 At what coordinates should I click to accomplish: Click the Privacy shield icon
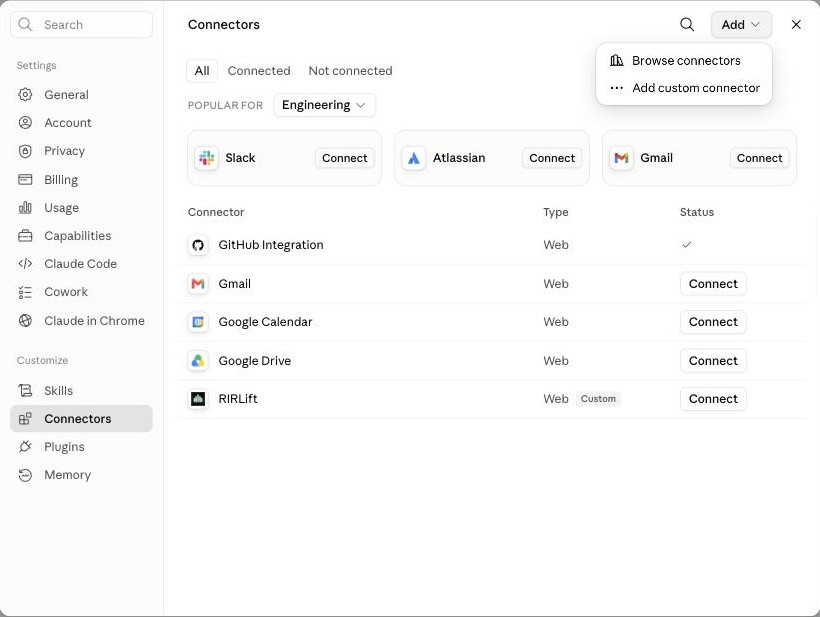(25, 151)
